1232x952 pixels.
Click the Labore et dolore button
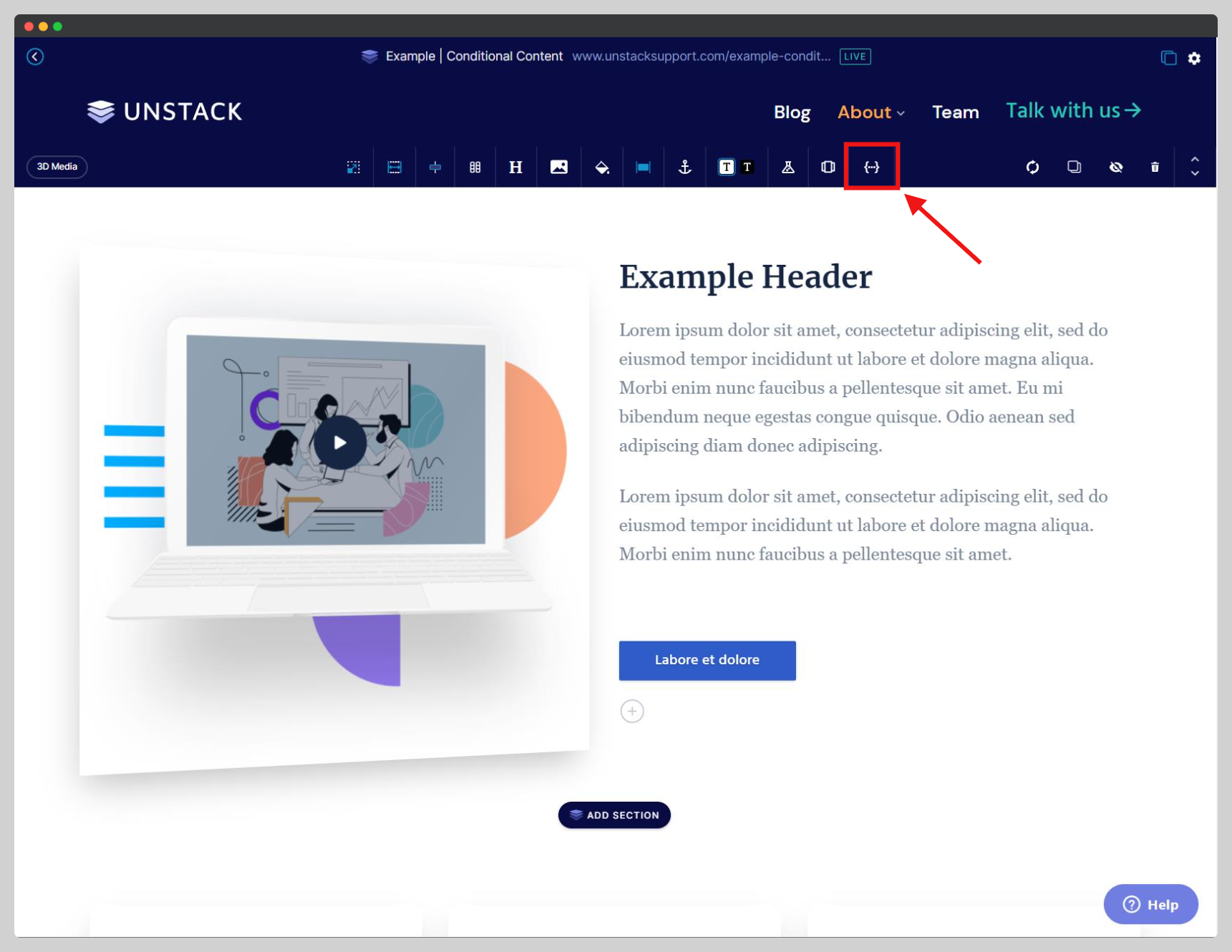point(707,660)
